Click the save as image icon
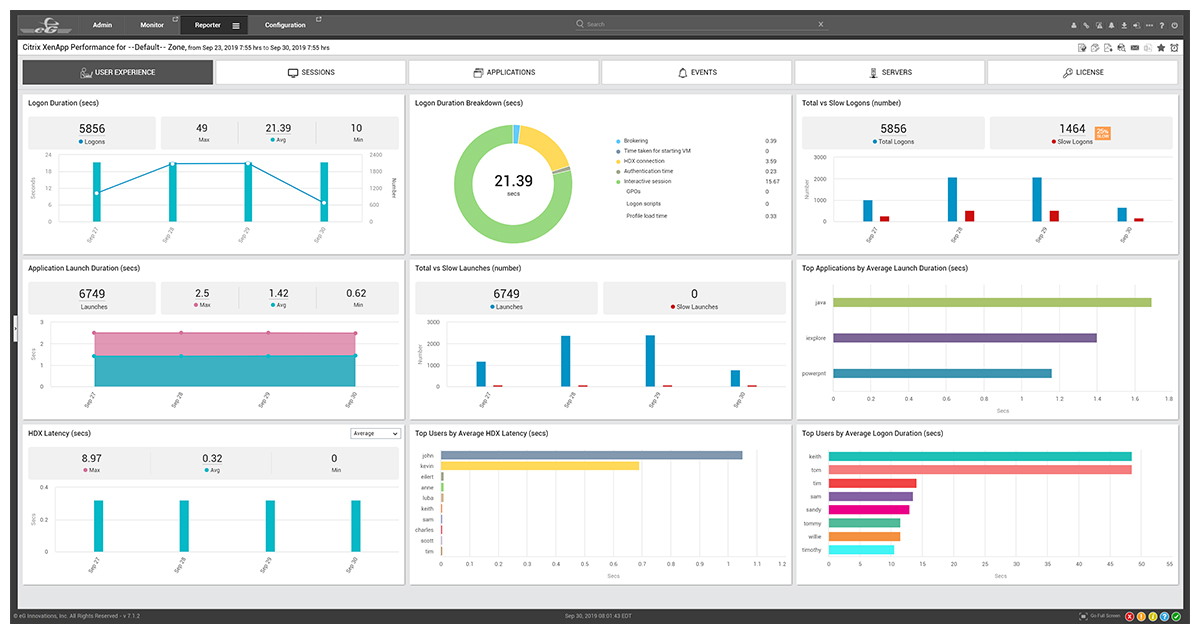This screenshot has width=1200, height=634. pos(1108,48)
